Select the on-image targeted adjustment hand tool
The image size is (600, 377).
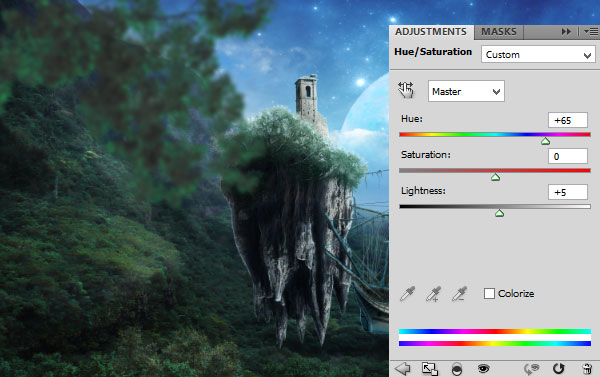coord(406,90)
